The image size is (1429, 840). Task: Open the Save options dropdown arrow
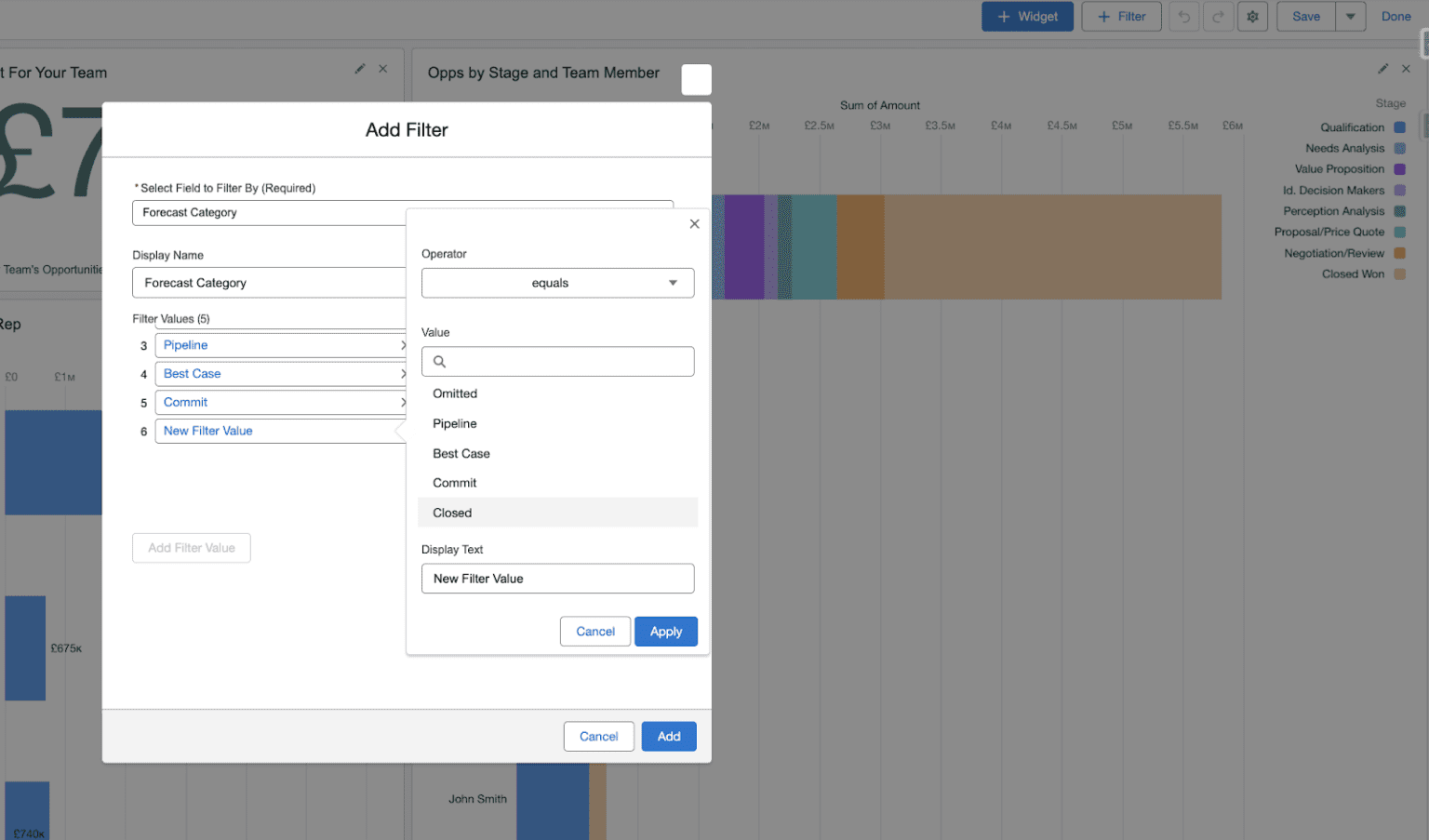coord(1350,17)
